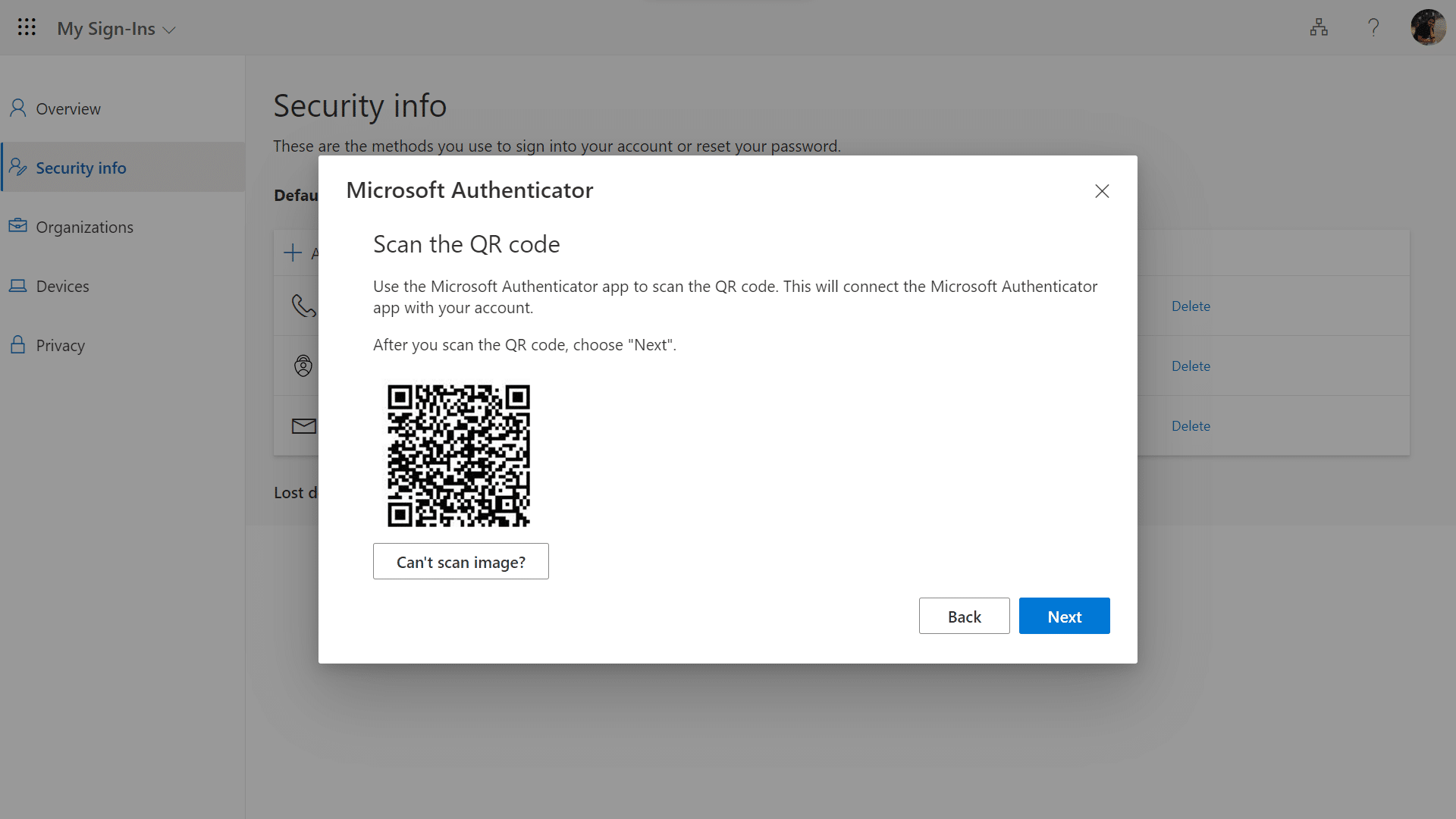The height and width of the screenshot is (819, 1456).
Task: Click the Delete link for first method
Action: [x=1191, y=306]
